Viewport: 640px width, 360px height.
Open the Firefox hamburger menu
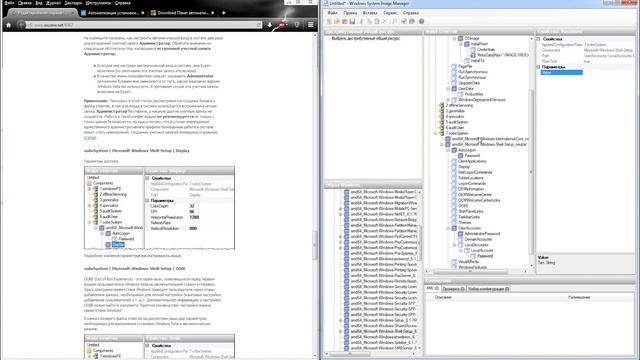point(311,25)
